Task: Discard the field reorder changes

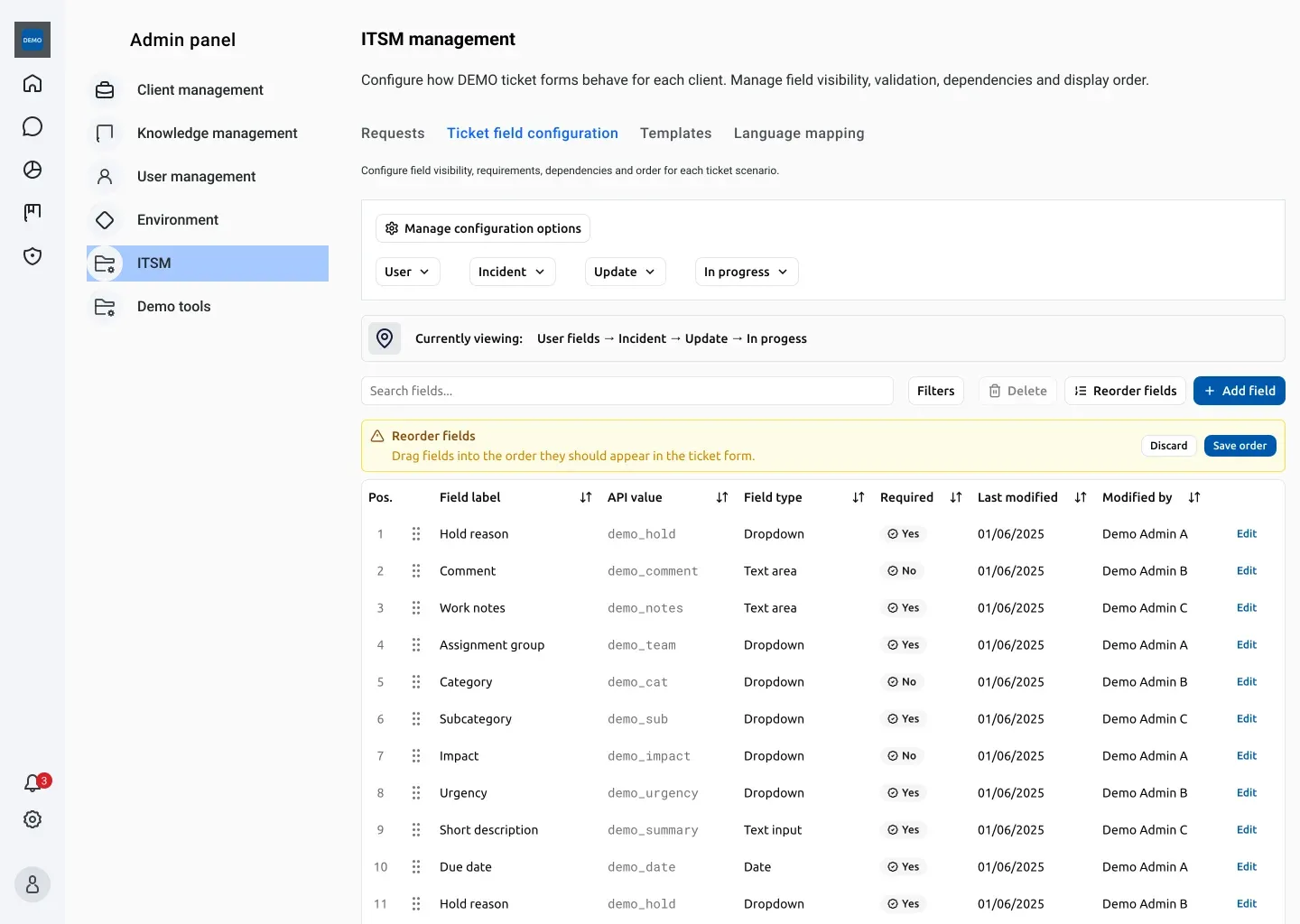Action: pos(1169,446)
